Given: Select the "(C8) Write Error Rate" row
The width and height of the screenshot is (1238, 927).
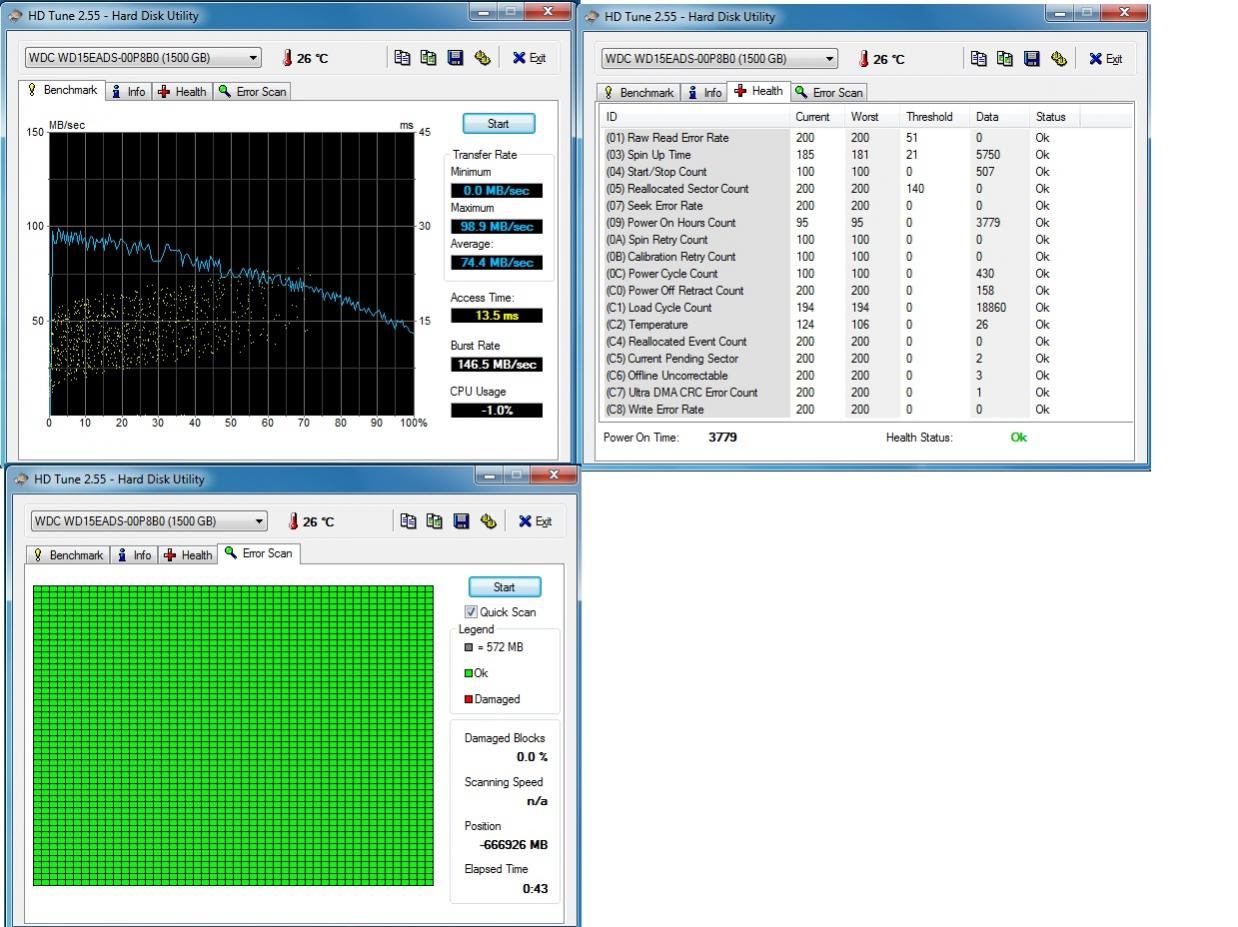Looking at the screenshot, I should coord(866,410).
